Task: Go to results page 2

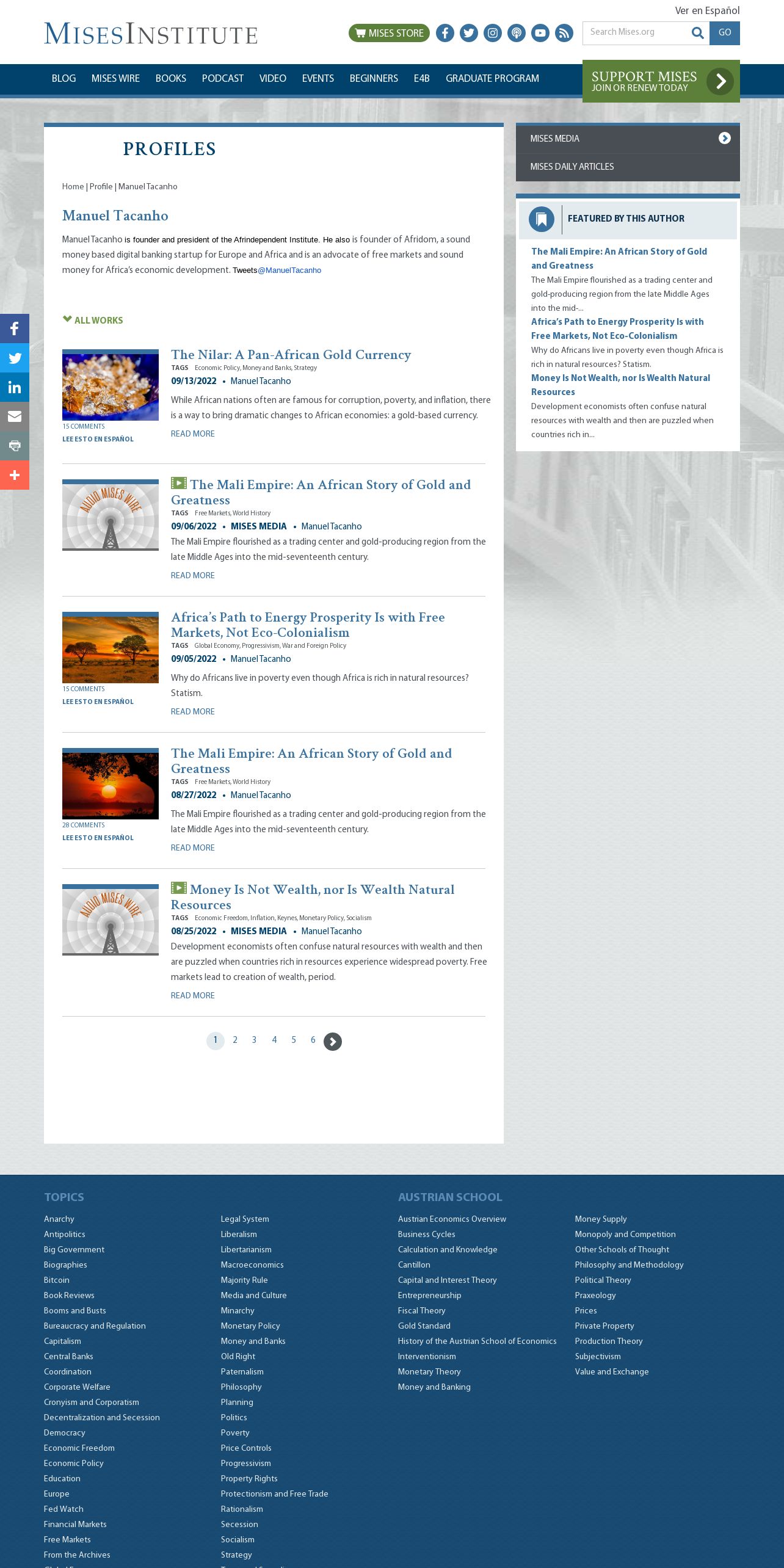Action: tap(235, 1040)
